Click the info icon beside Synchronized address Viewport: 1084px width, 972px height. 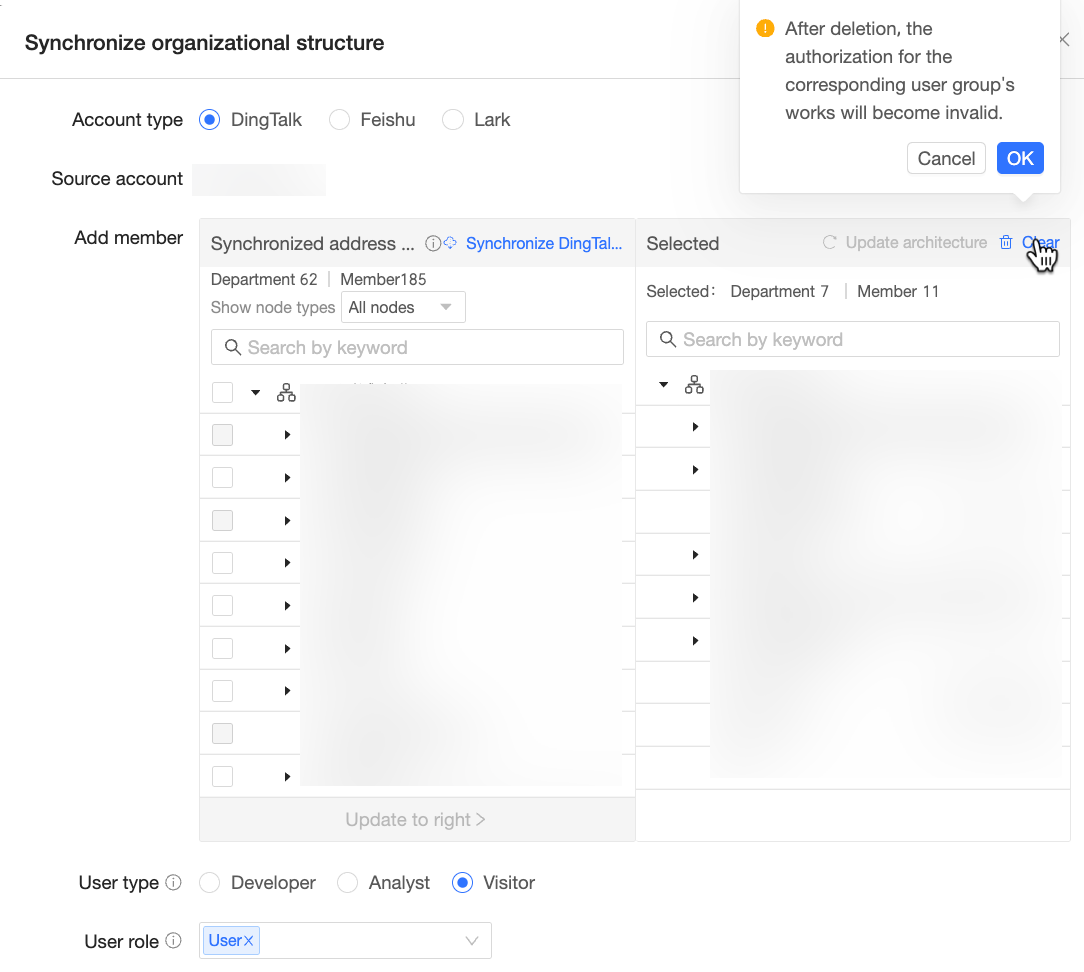point(433,243)
